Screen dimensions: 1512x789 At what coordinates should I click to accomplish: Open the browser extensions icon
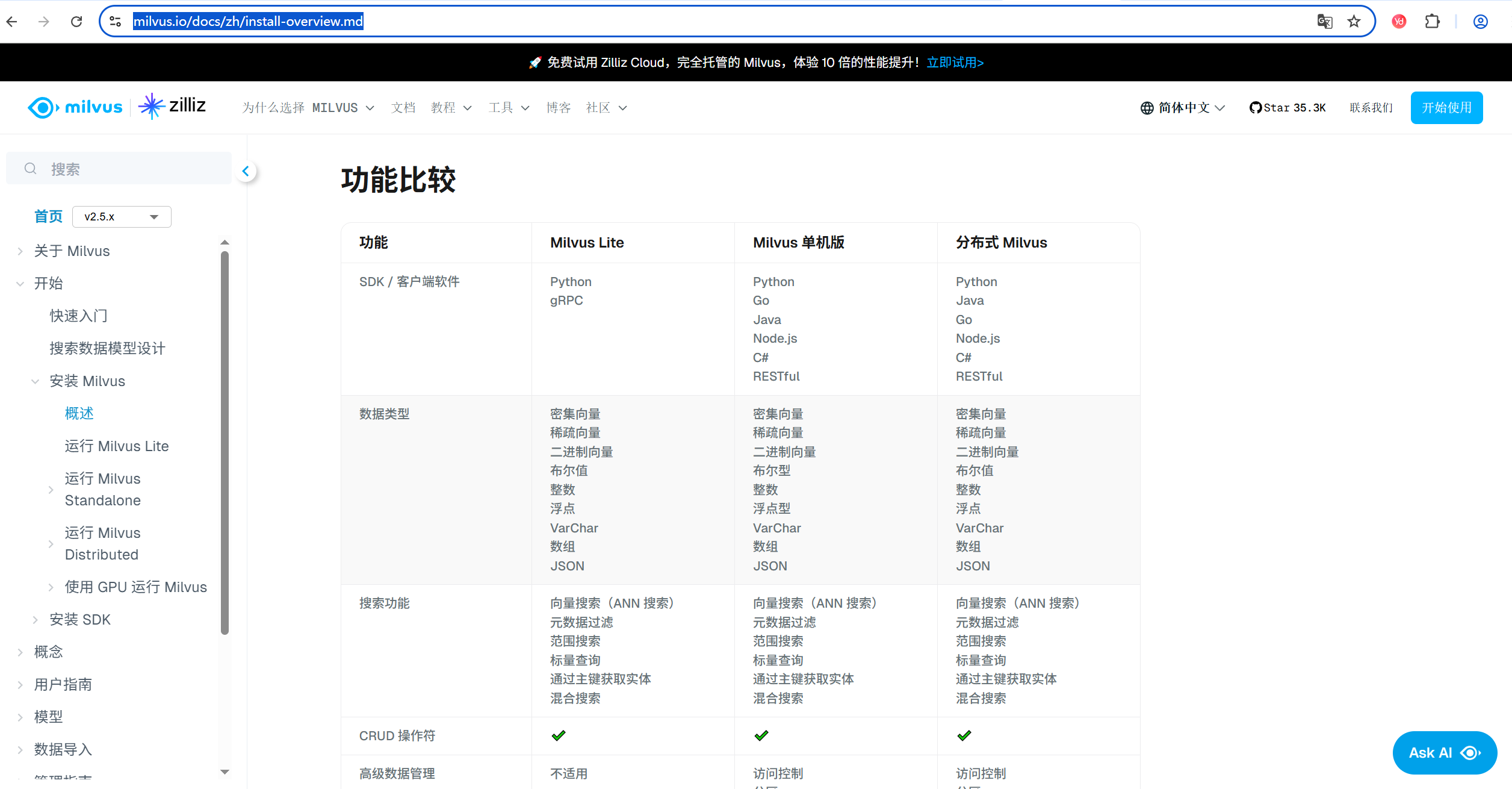click(x=1433, y=21)
